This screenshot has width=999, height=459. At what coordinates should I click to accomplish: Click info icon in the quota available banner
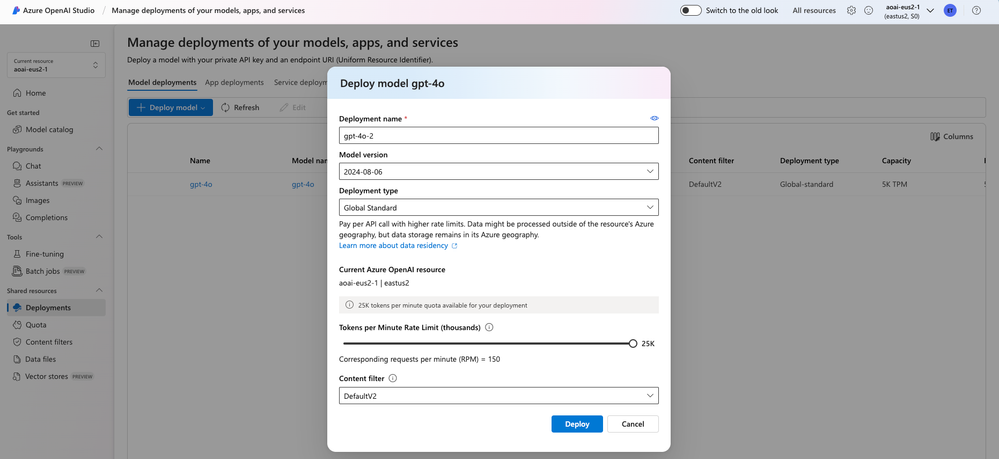(349, 305)
